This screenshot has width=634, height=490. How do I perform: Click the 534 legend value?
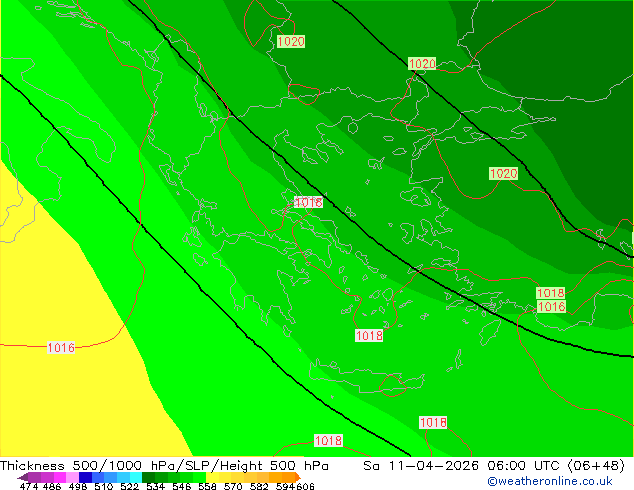pos(155,486)
